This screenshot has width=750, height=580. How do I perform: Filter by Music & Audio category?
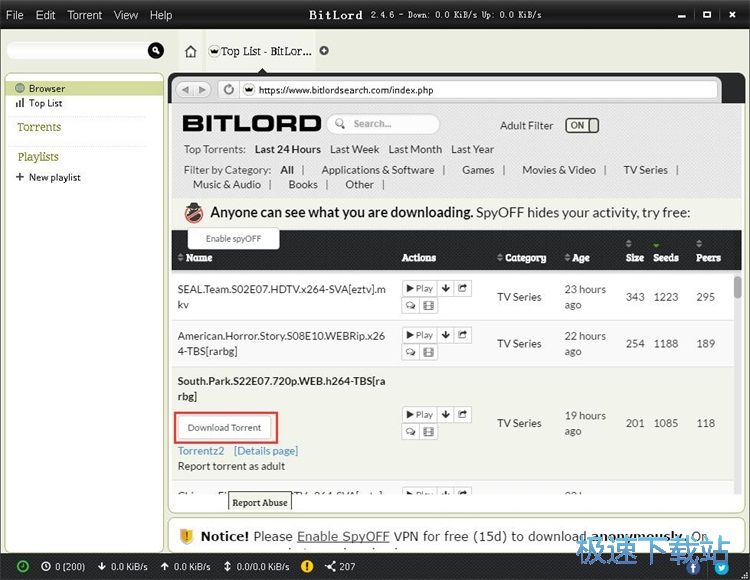coord(227,185)
